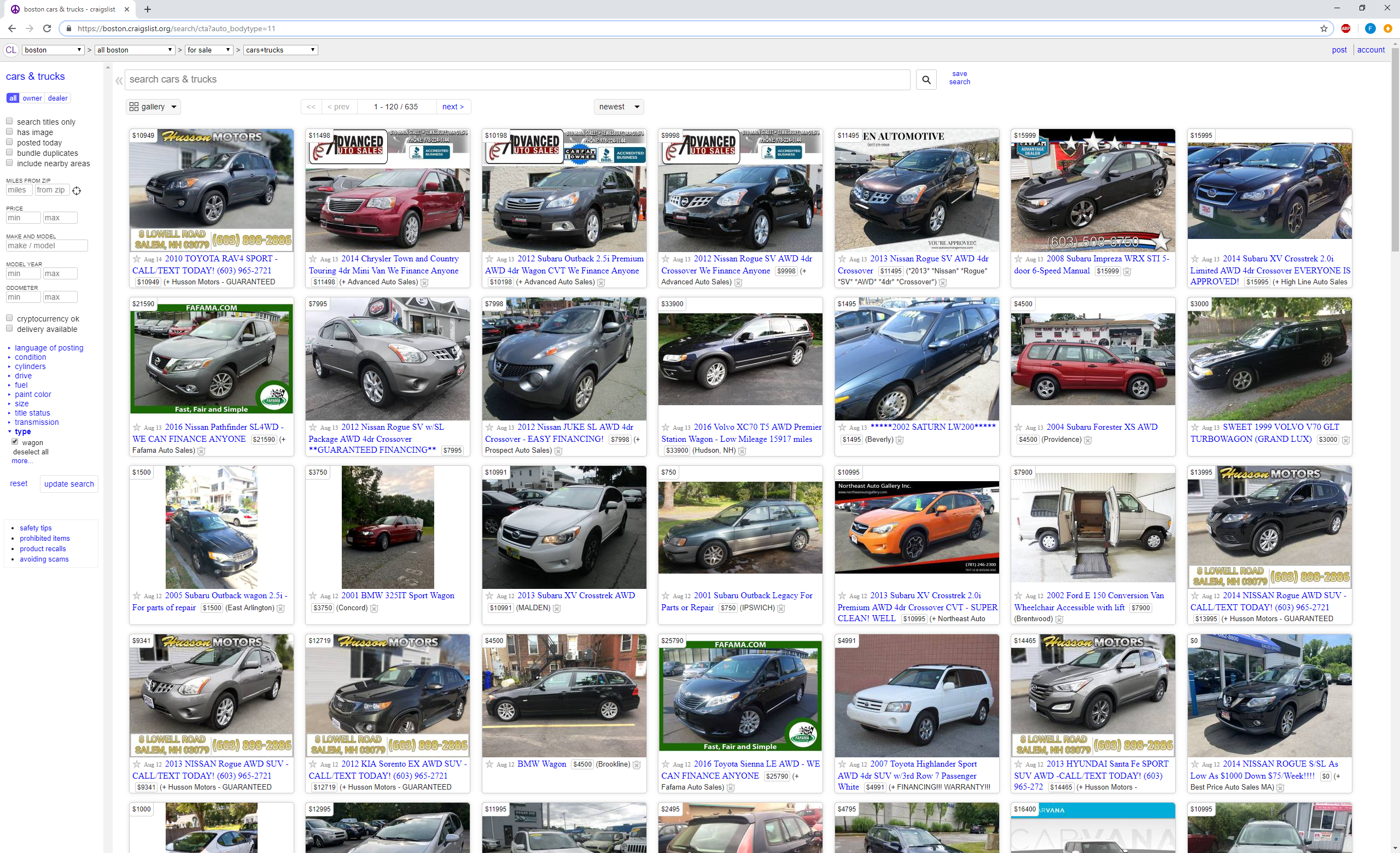
Task: Uncheck the wagon type checkbox
Action: pos(15,442)
